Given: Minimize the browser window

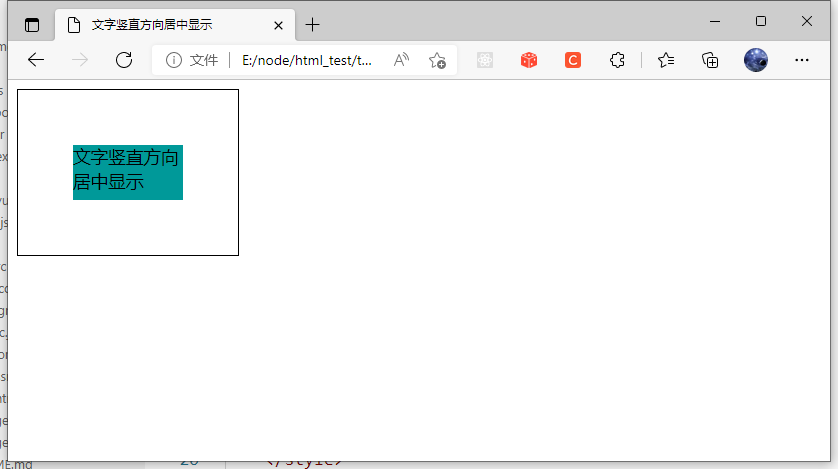Looking at the screenshot, I should click(x=715, y=21).
